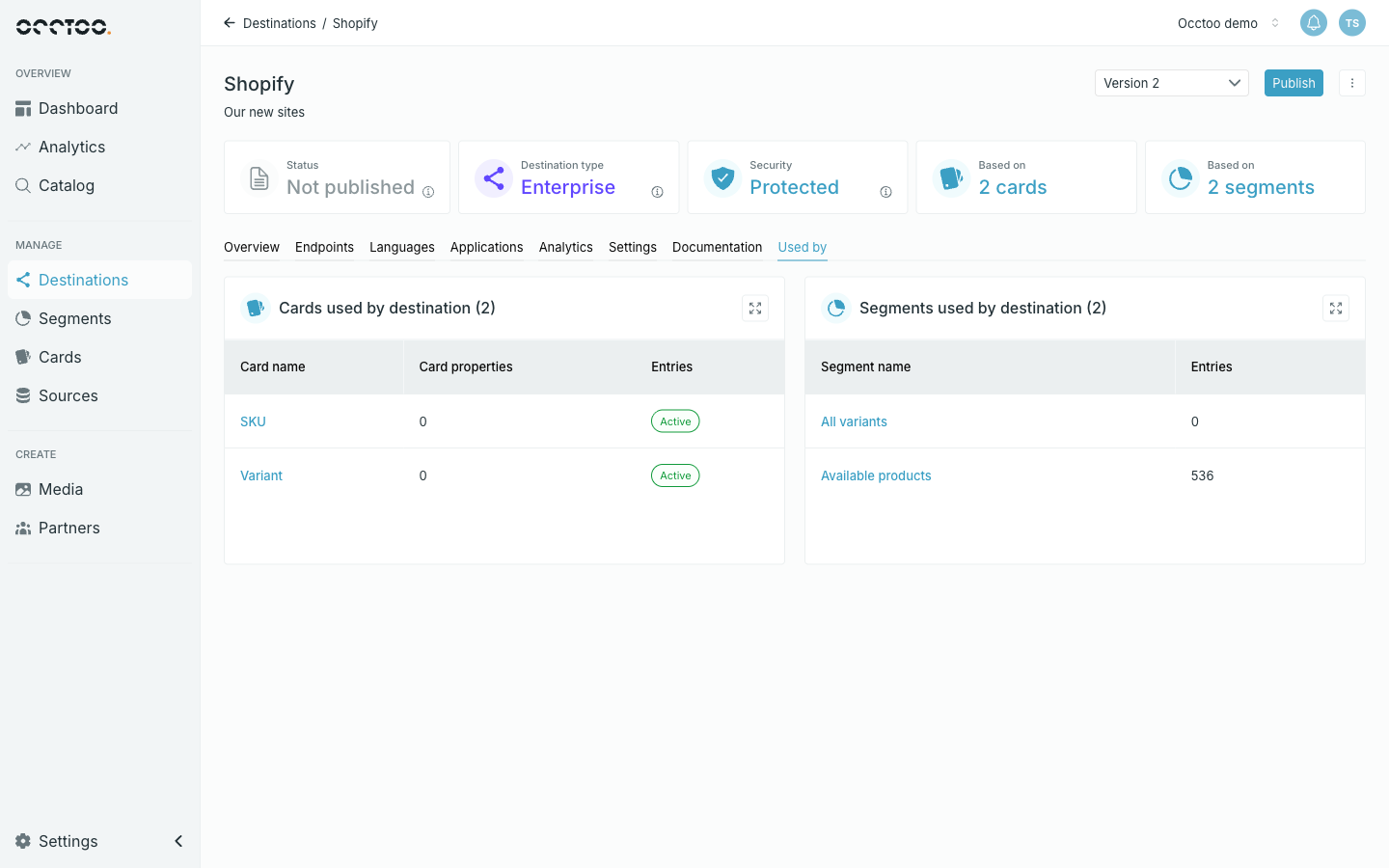This screenshot has width=1389, height=868.
Task: Collapse the sidebar with the chevron
Action: [x=178, y=842]
